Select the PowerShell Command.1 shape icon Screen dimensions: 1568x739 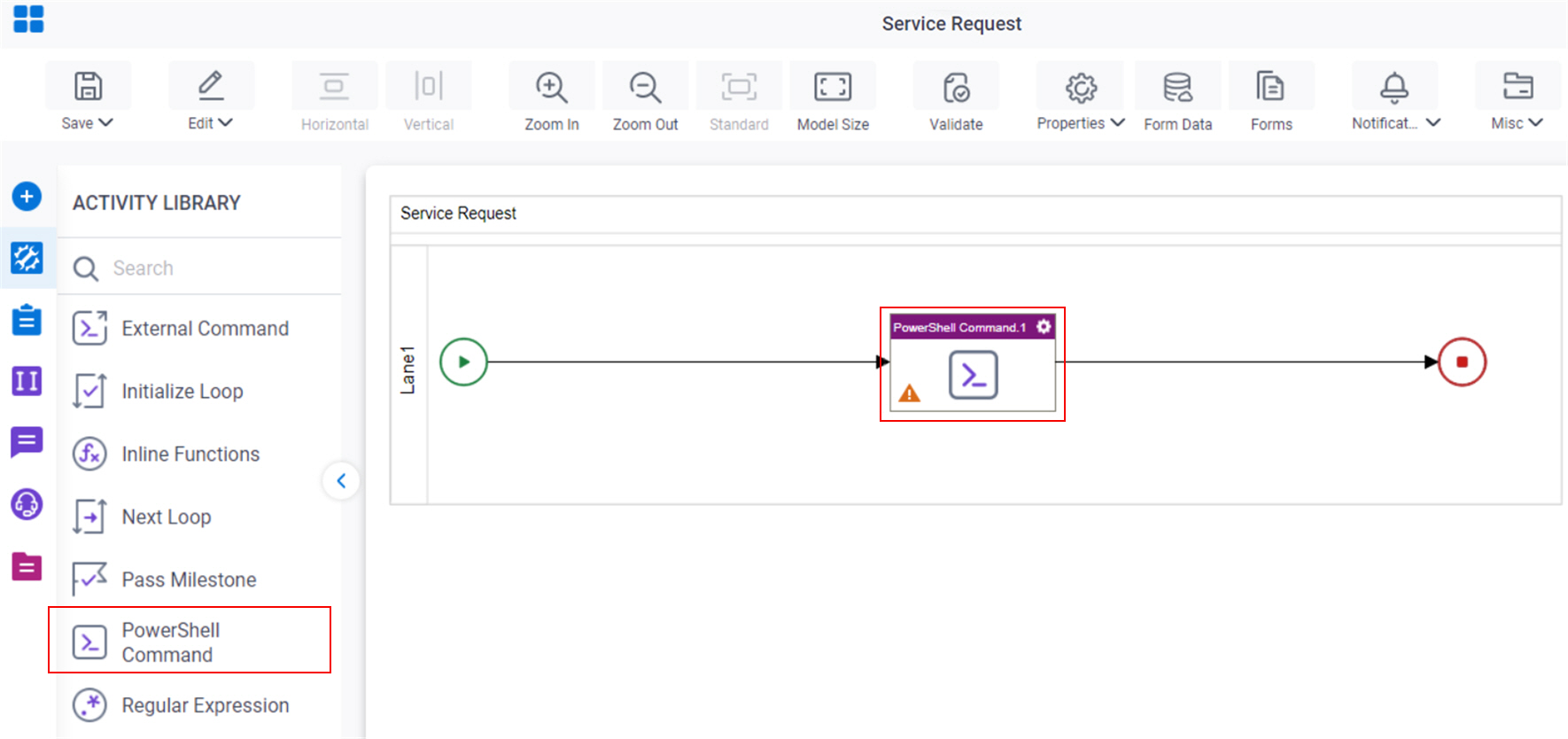973,375
